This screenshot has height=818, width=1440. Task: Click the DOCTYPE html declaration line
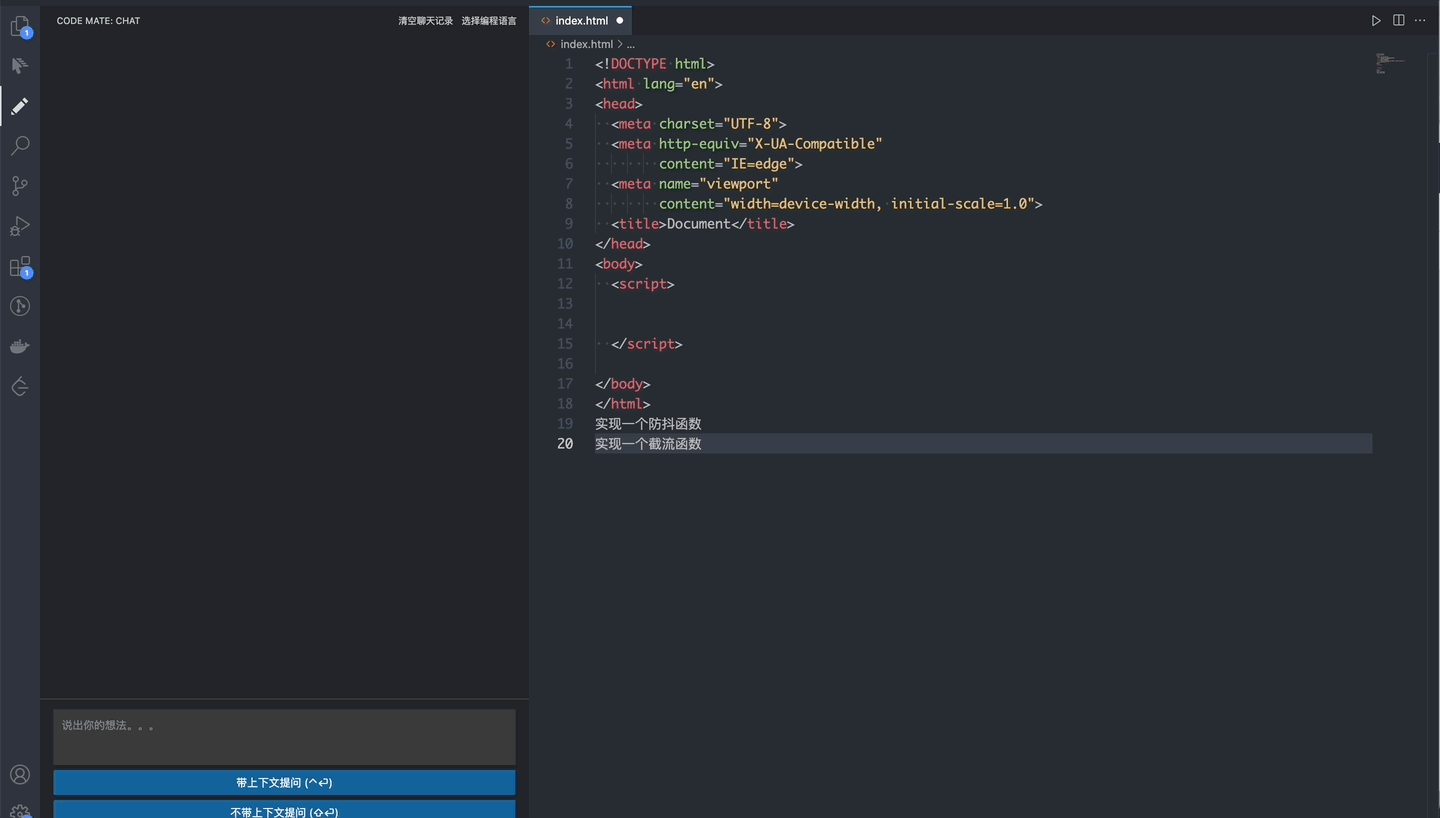(654, 64)
